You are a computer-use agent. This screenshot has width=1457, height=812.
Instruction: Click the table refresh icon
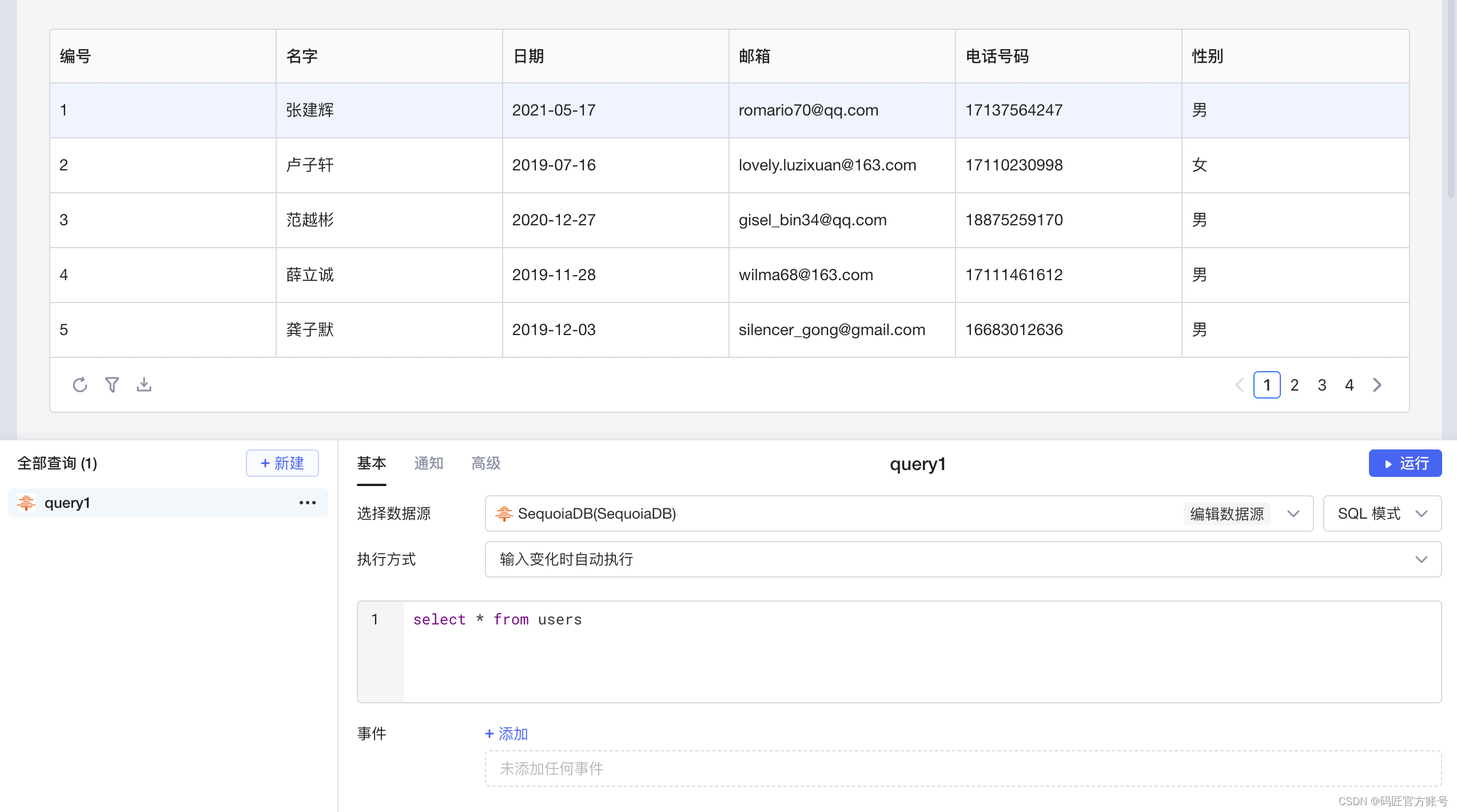pyautogui.click(x=80, y=385)
